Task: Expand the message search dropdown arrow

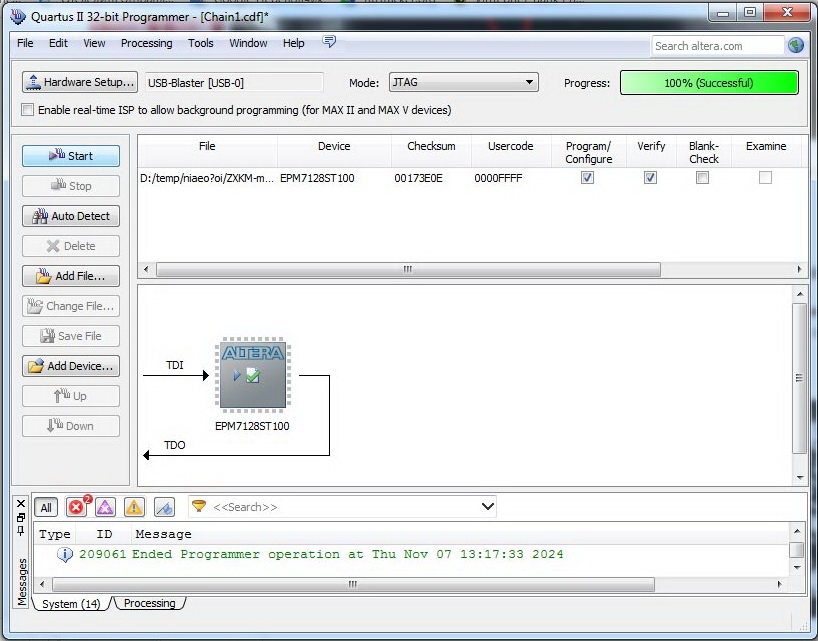Action: pyautogui.click(x=488, y=506)
